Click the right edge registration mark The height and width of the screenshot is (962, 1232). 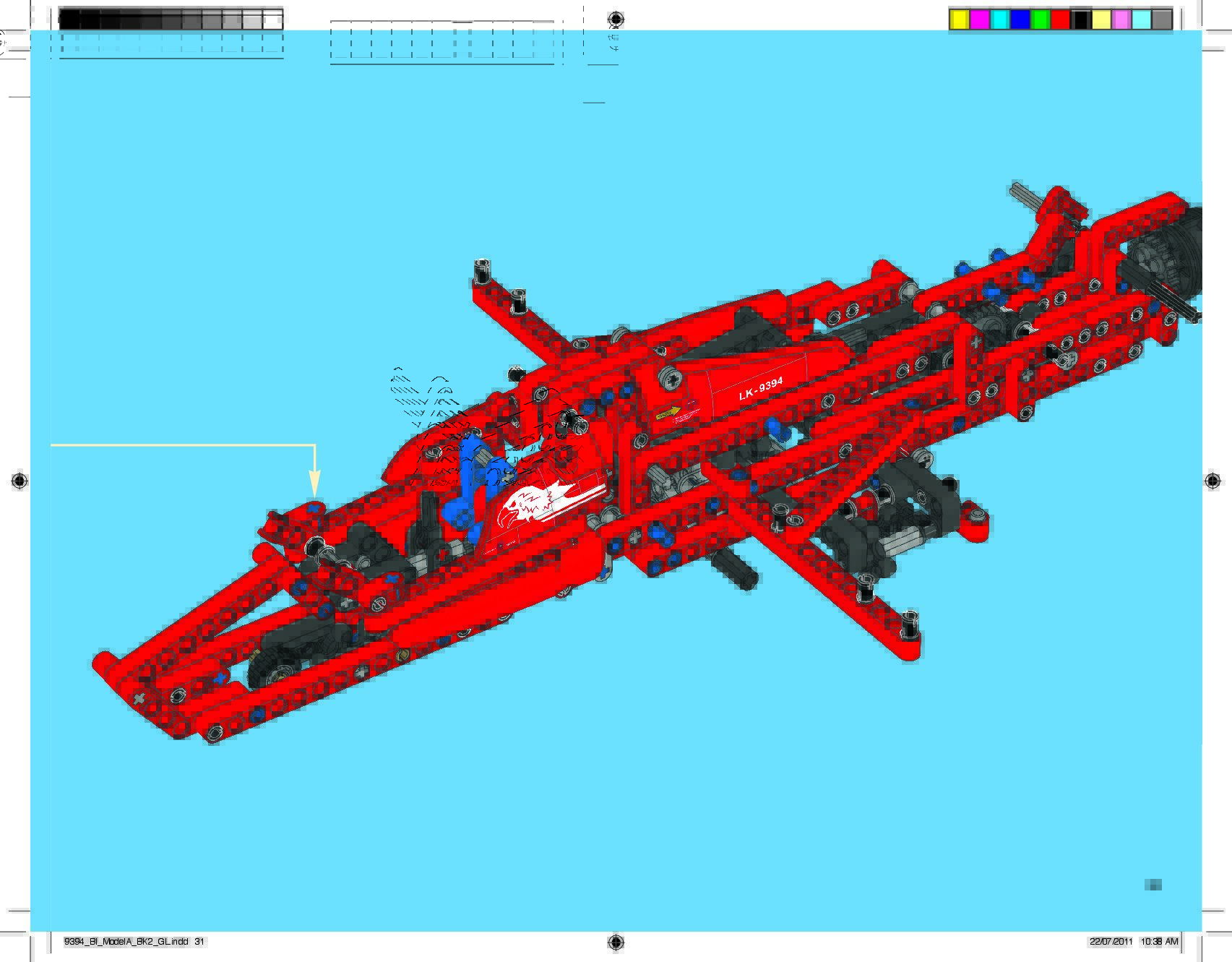click(1212, 481)
